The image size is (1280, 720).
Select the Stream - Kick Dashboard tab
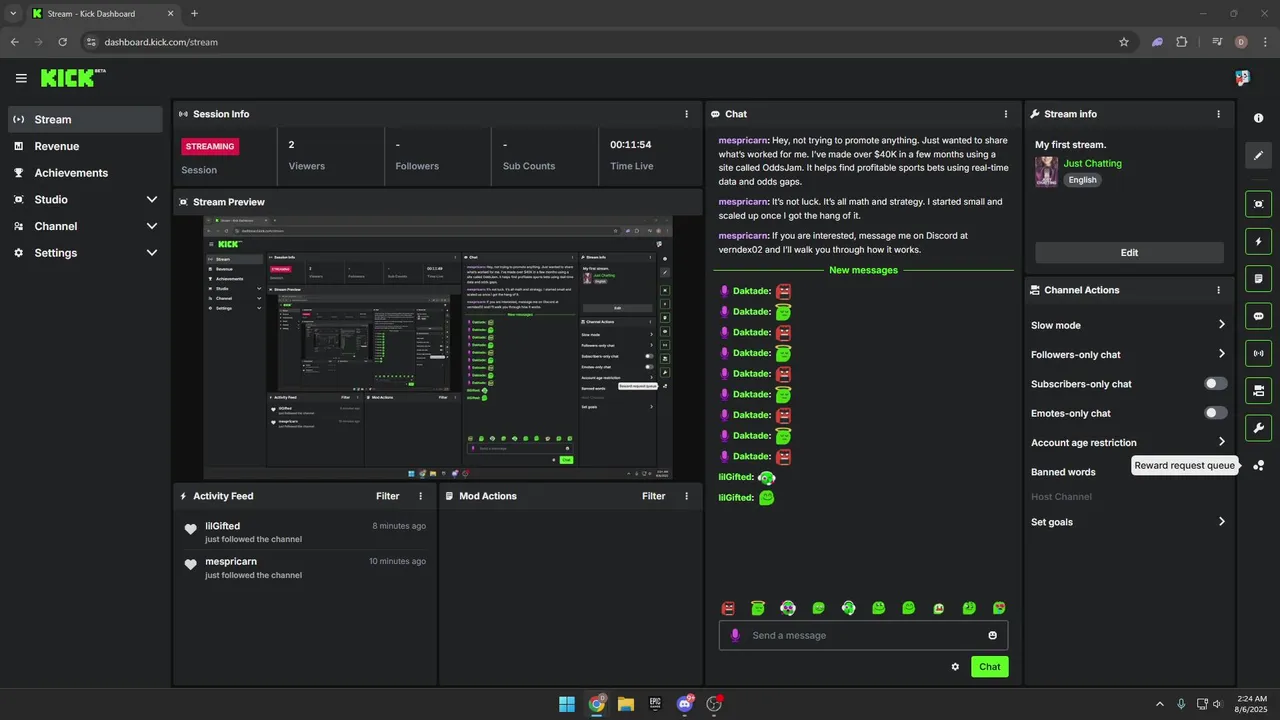tap(104, 14)
